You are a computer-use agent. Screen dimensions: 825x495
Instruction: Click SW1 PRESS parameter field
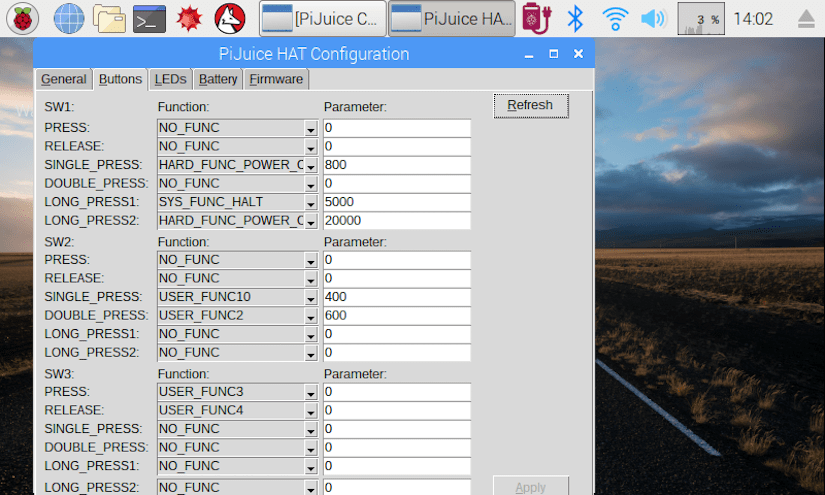pyautogui.click(x=397, y=128)
